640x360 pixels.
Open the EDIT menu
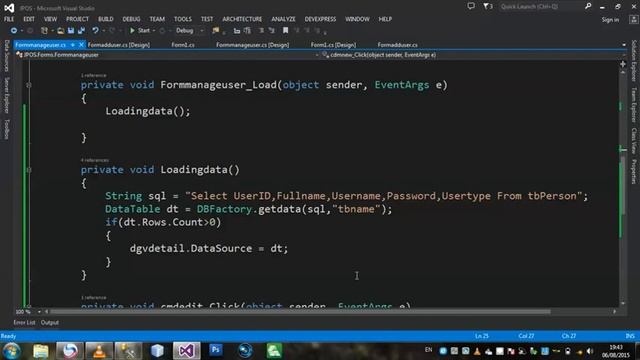[x=29, y=19]
